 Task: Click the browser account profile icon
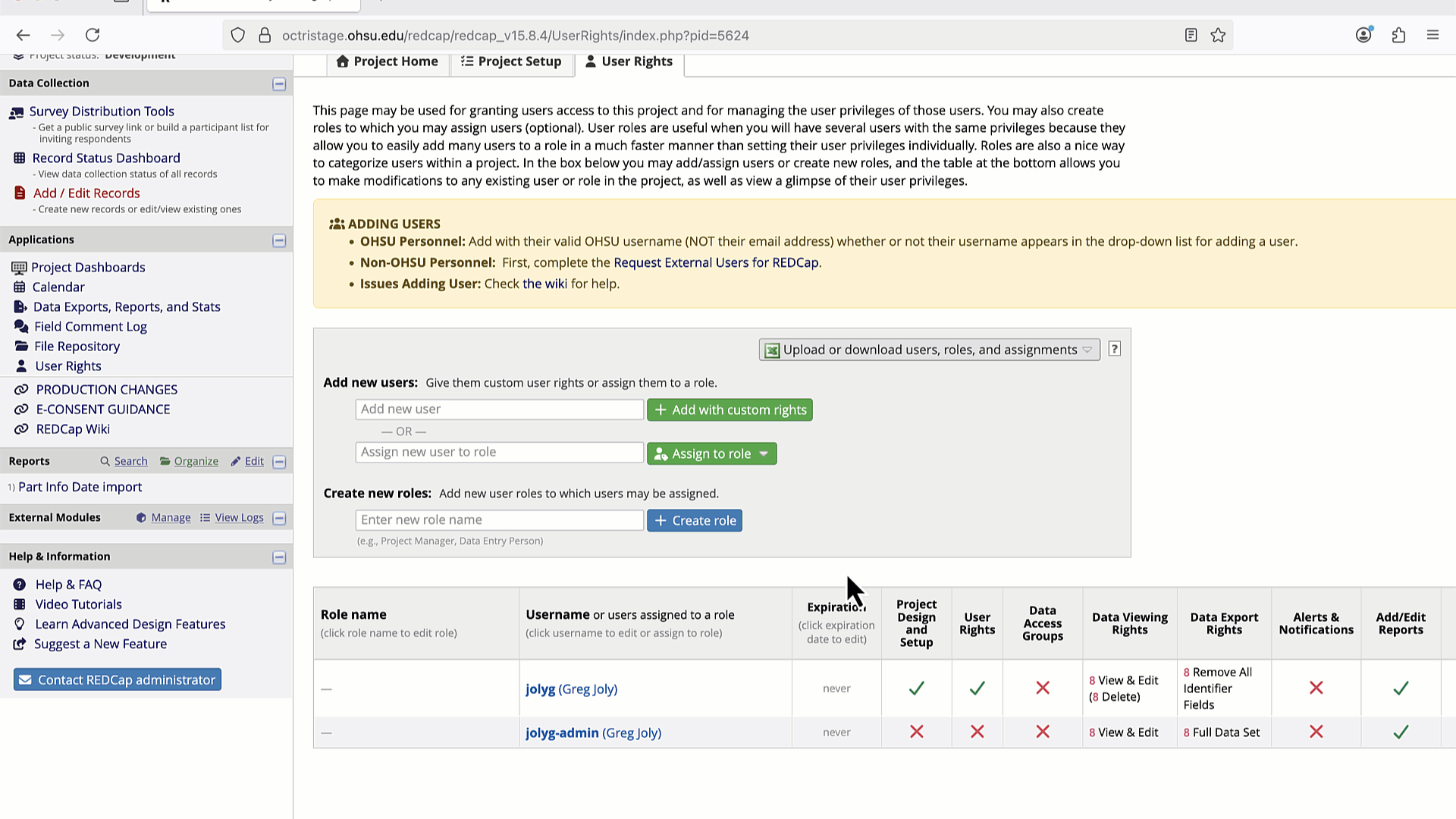1363,35
